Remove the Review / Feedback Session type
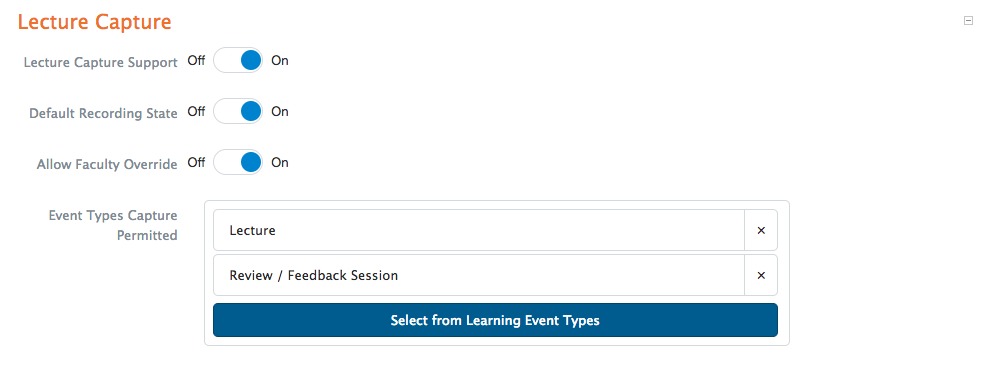 (761, 275)
